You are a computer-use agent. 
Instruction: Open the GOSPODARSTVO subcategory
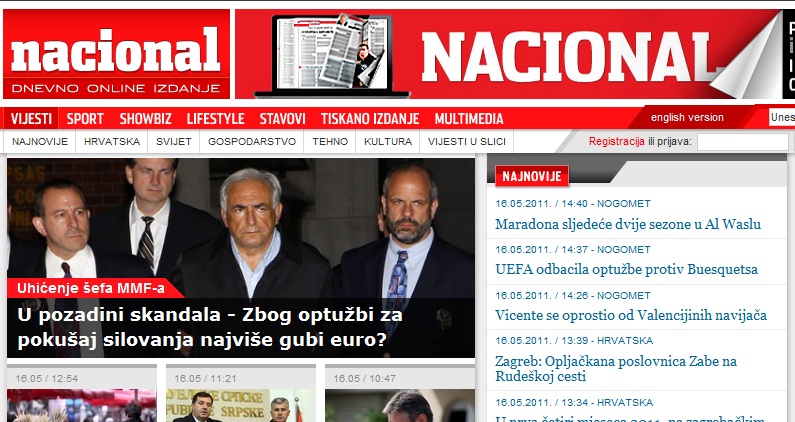[x=252, y=142]
